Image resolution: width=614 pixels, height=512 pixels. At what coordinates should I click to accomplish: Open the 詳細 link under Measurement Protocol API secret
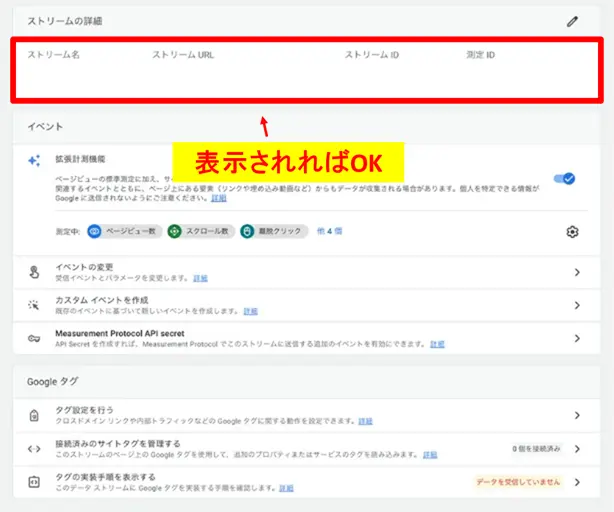[x=437, y=344]
